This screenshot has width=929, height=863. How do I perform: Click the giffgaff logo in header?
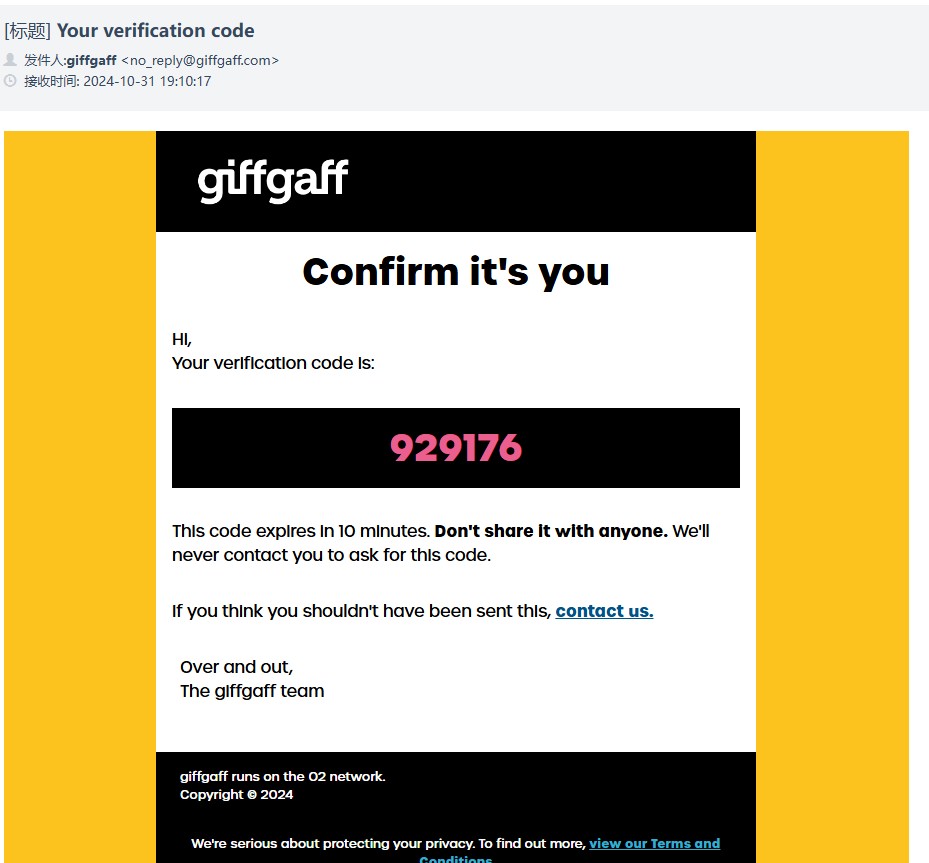(x=273, y=181)
